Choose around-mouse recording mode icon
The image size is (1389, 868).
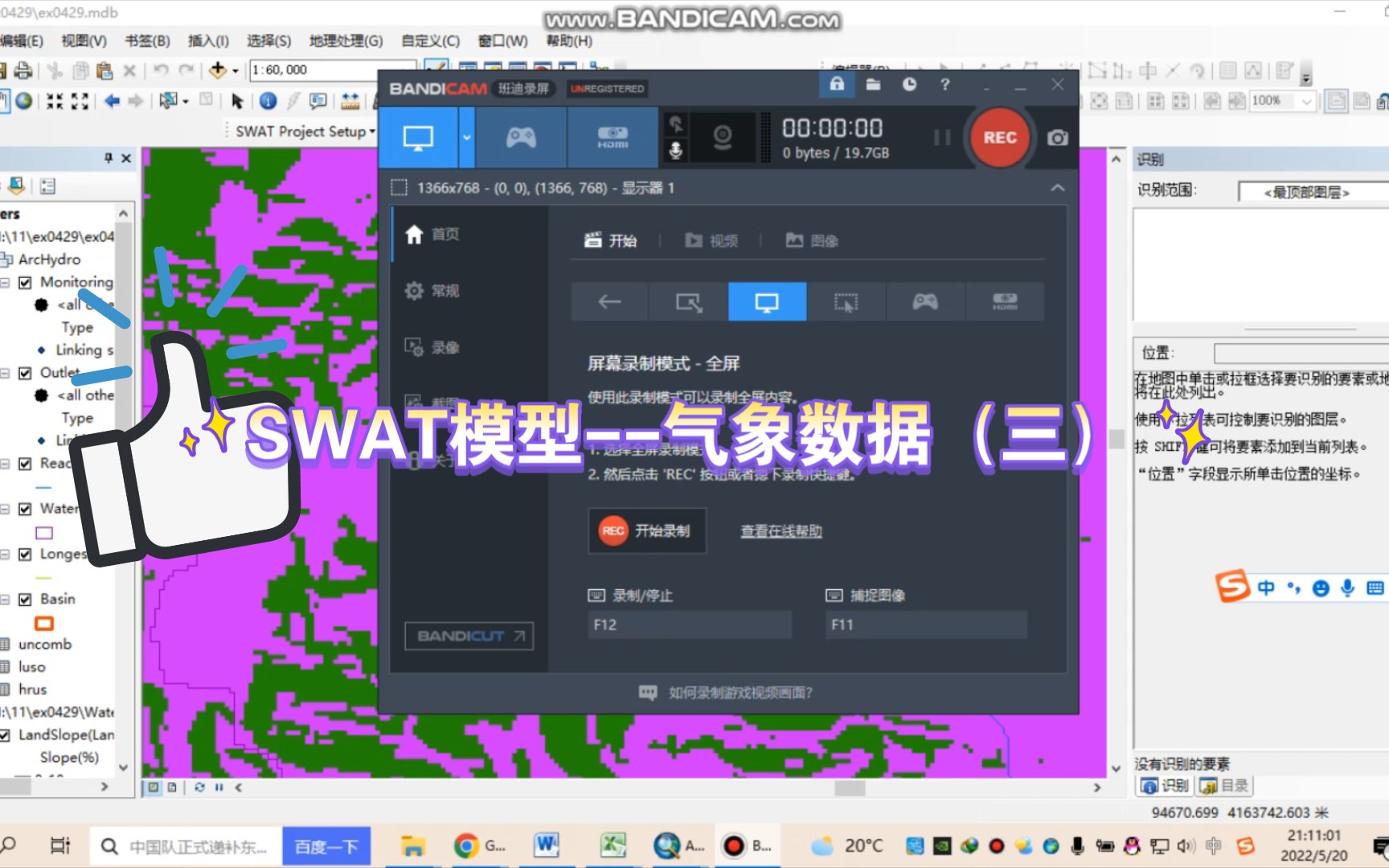(x=846, y=302)
